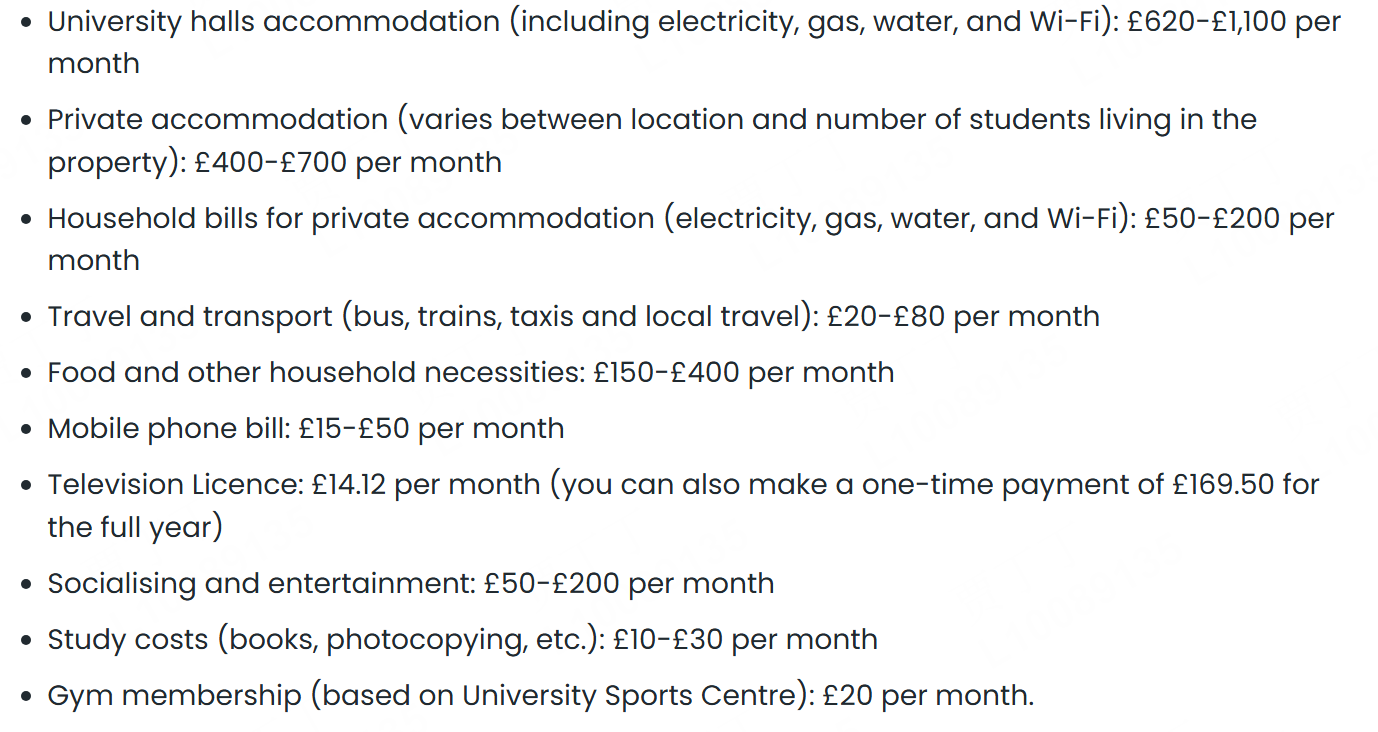Click the Television Licence list item
The height and width of the screenshot is (732, 1378).
tap(683, 506)
